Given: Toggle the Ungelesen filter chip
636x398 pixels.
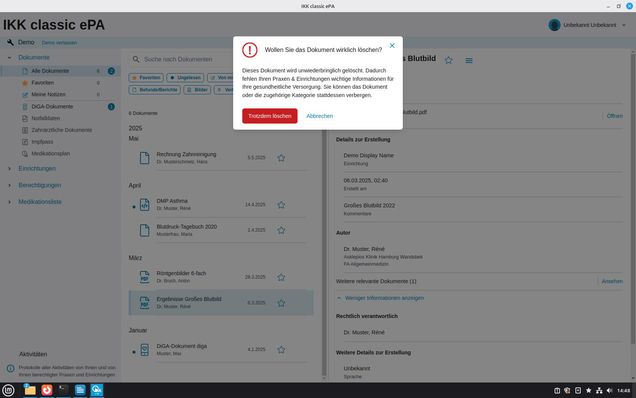Looking at the screenshot, I should 185,77.
